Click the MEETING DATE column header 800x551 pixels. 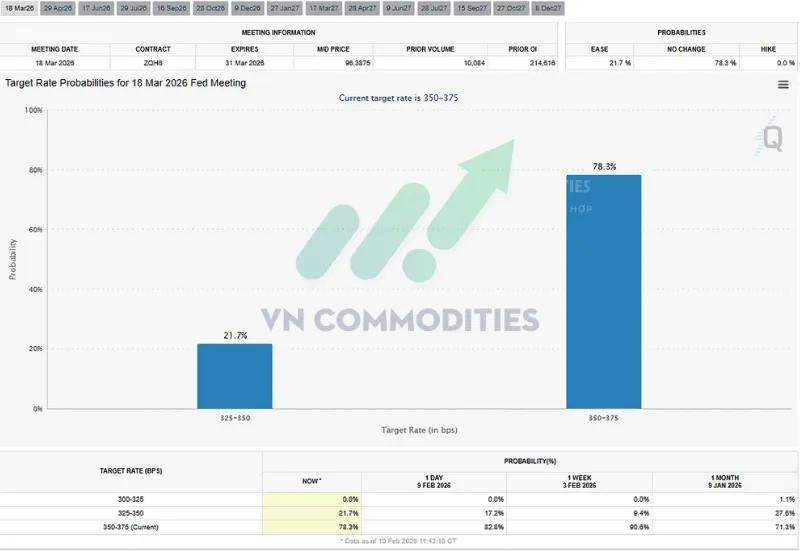click(x=55, y=49)
